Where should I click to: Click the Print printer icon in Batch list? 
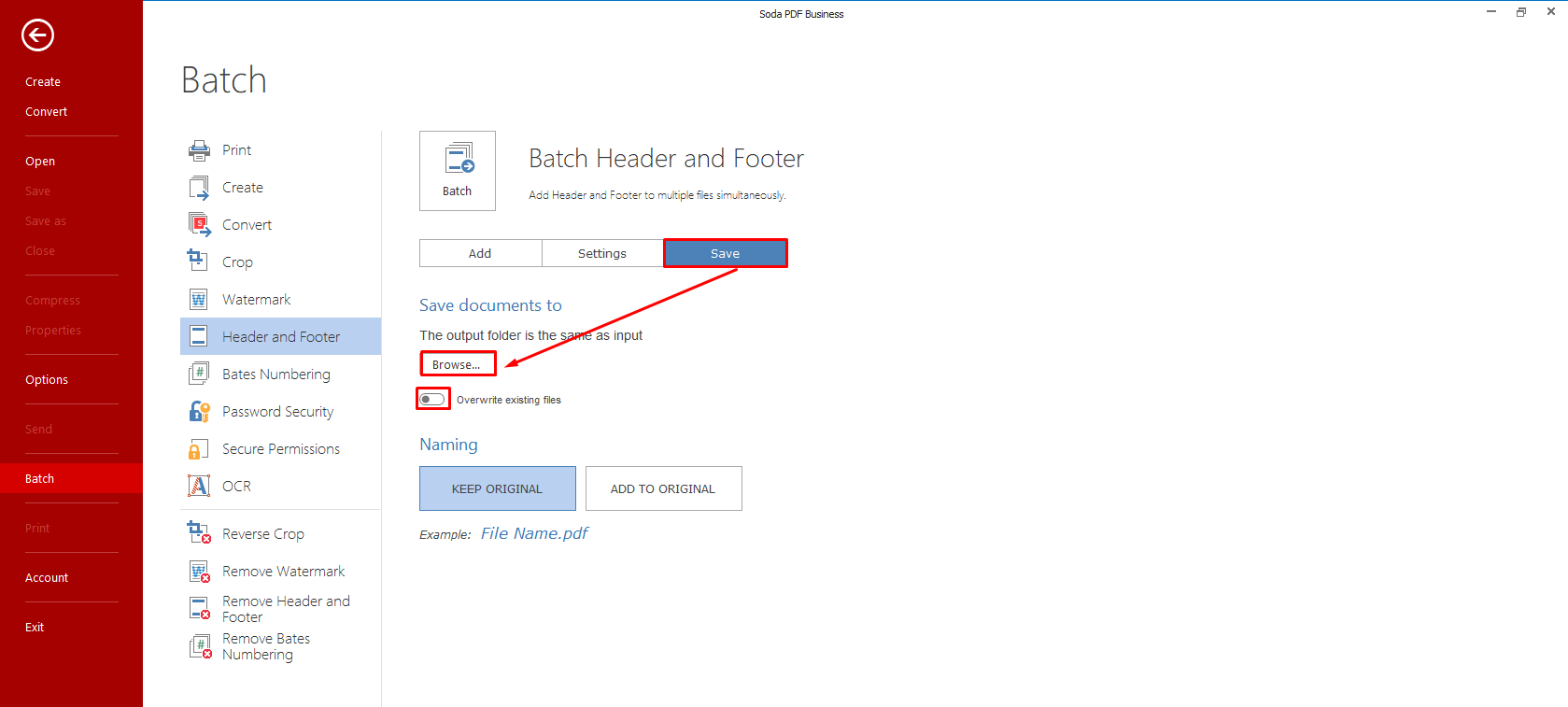pyautogui.click(x=199, y=149)
